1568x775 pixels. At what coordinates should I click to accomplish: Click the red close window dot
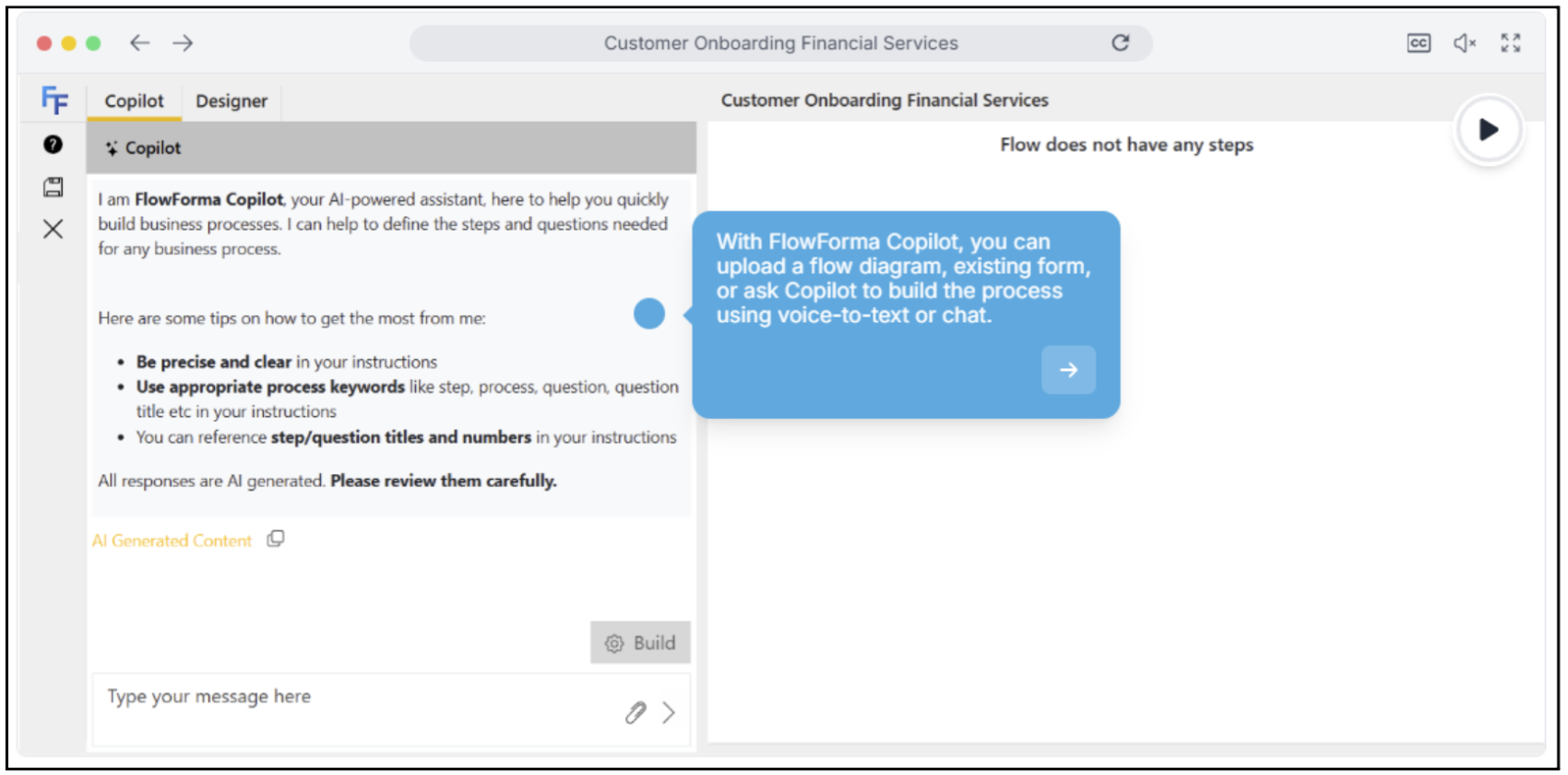(44, 43)
